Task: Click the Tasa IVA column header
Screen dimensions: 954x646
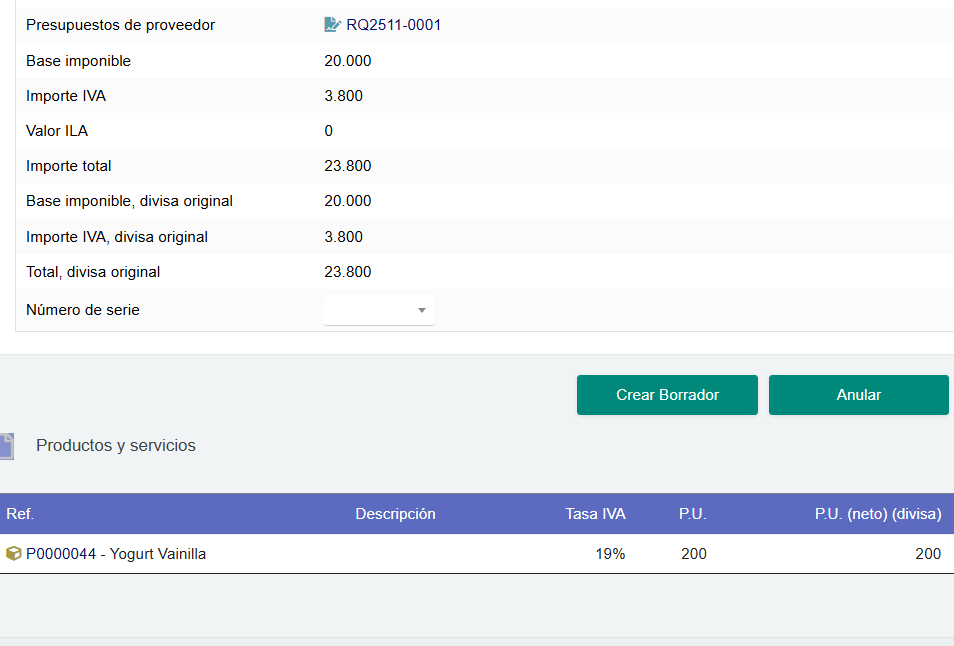Action: click(x=595, y=514)
